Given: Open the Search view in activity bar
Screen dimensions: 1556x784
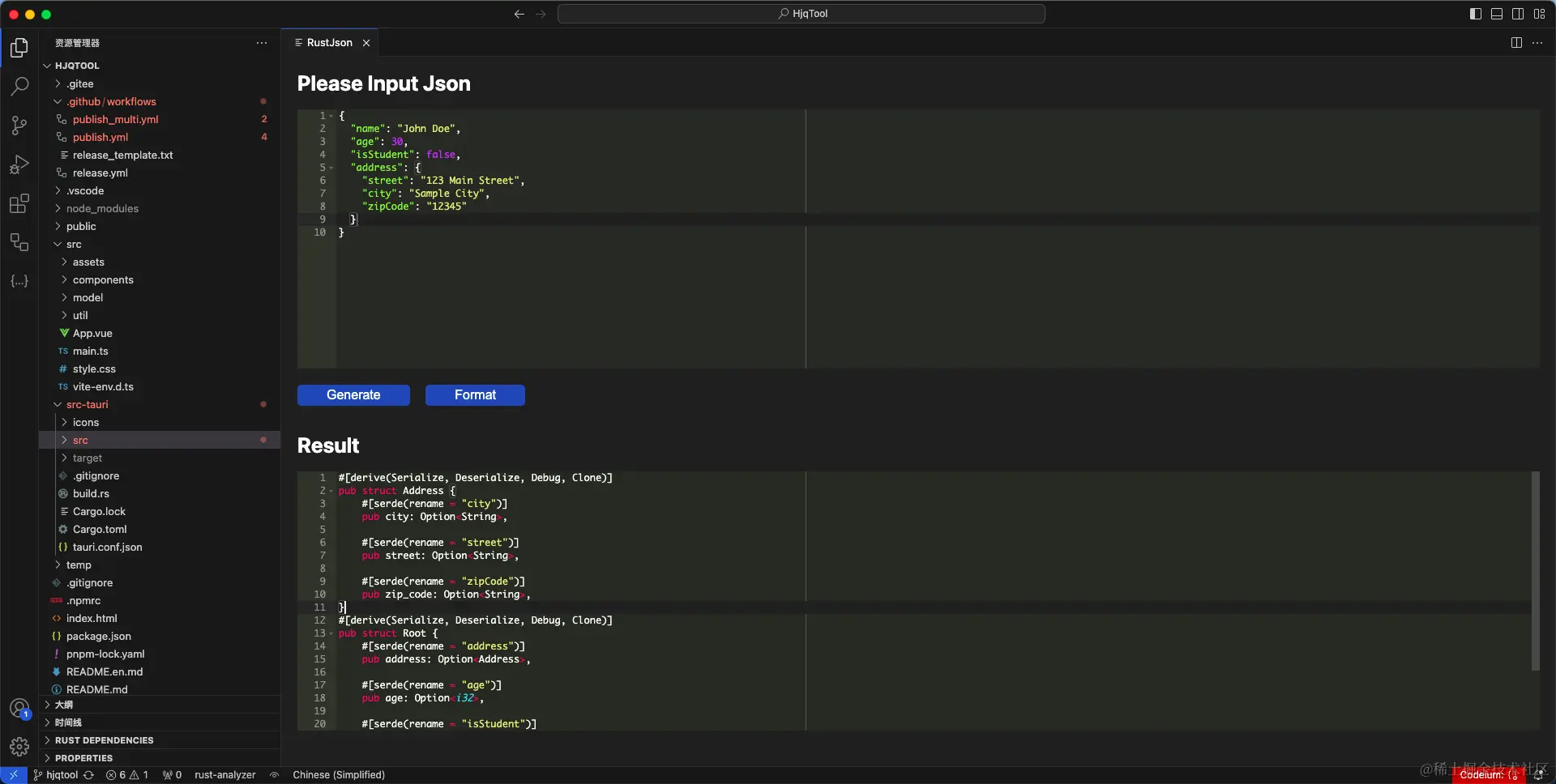Looking at the screenshot, I should click(x=19, y=86).
